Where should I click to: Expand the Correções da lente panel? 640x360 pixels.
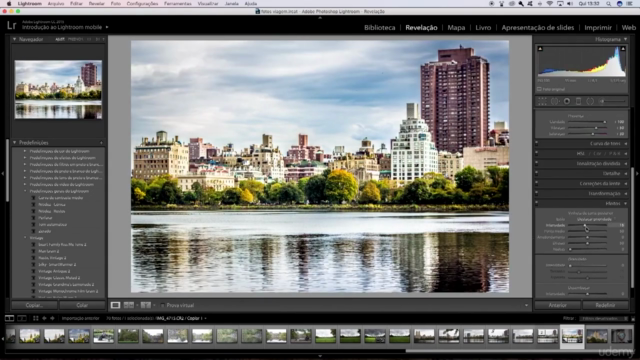(626, 184)
